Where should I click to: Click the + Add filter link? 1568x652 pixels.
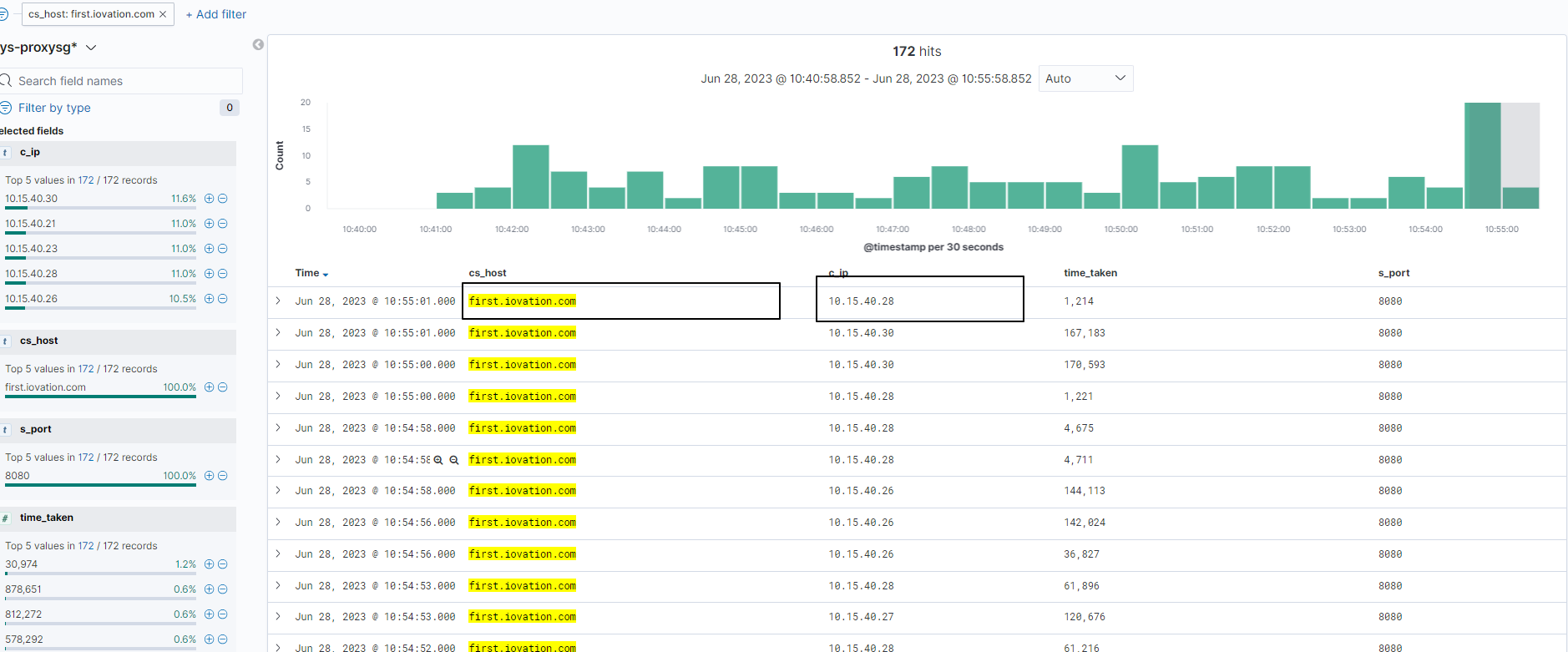pos(216,14)
